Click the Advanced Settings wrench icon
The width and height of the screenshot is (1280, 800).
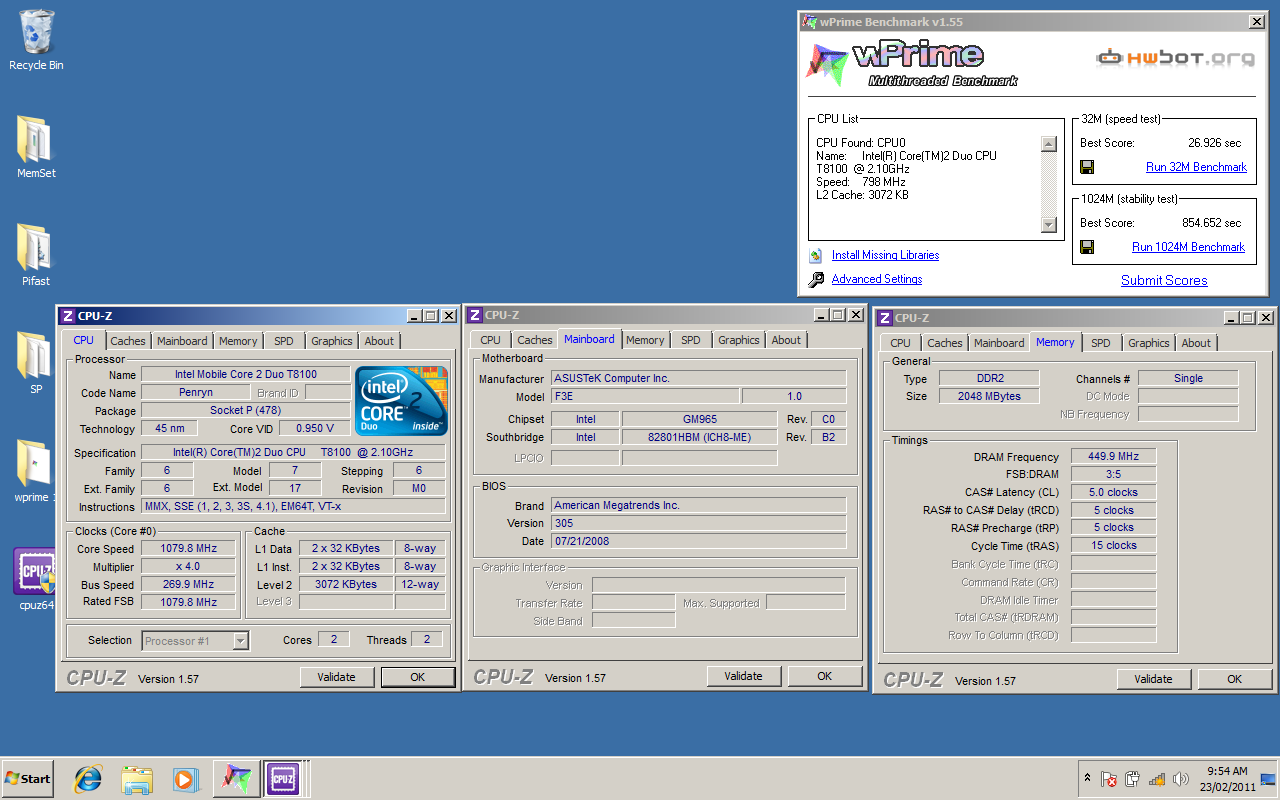[x=816, y=280]
